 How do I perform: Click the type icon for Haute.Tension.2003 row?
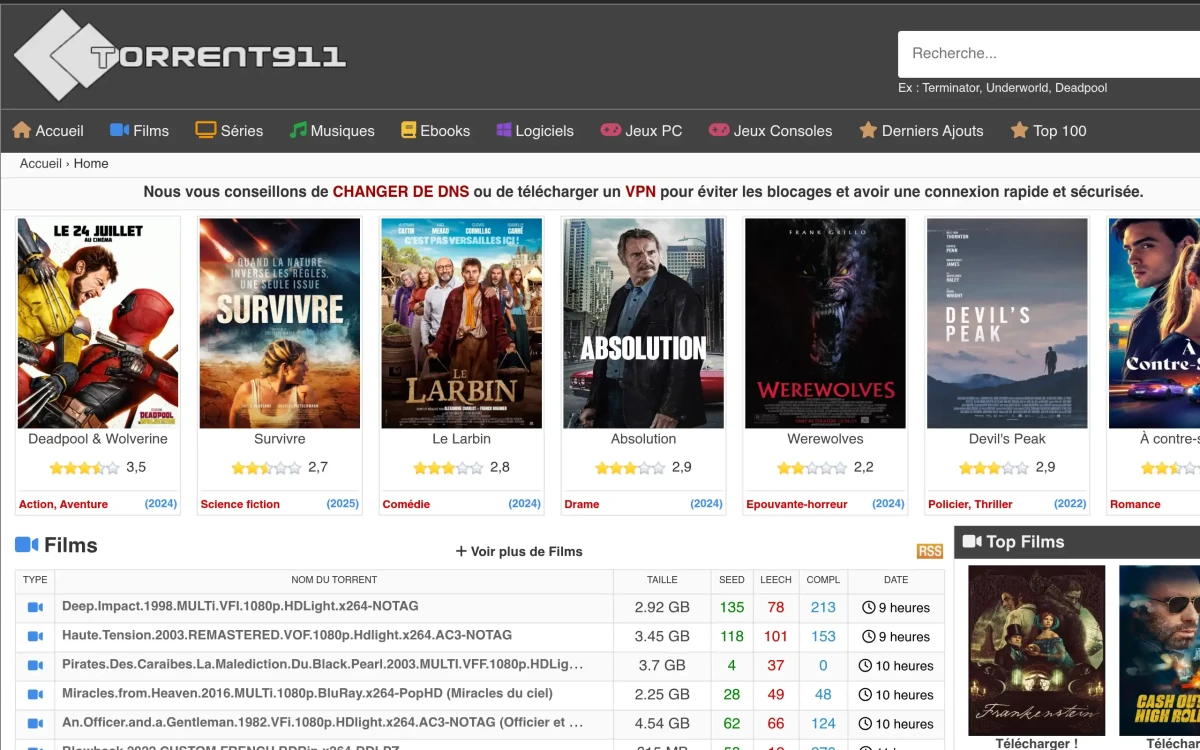click(35, 636)
